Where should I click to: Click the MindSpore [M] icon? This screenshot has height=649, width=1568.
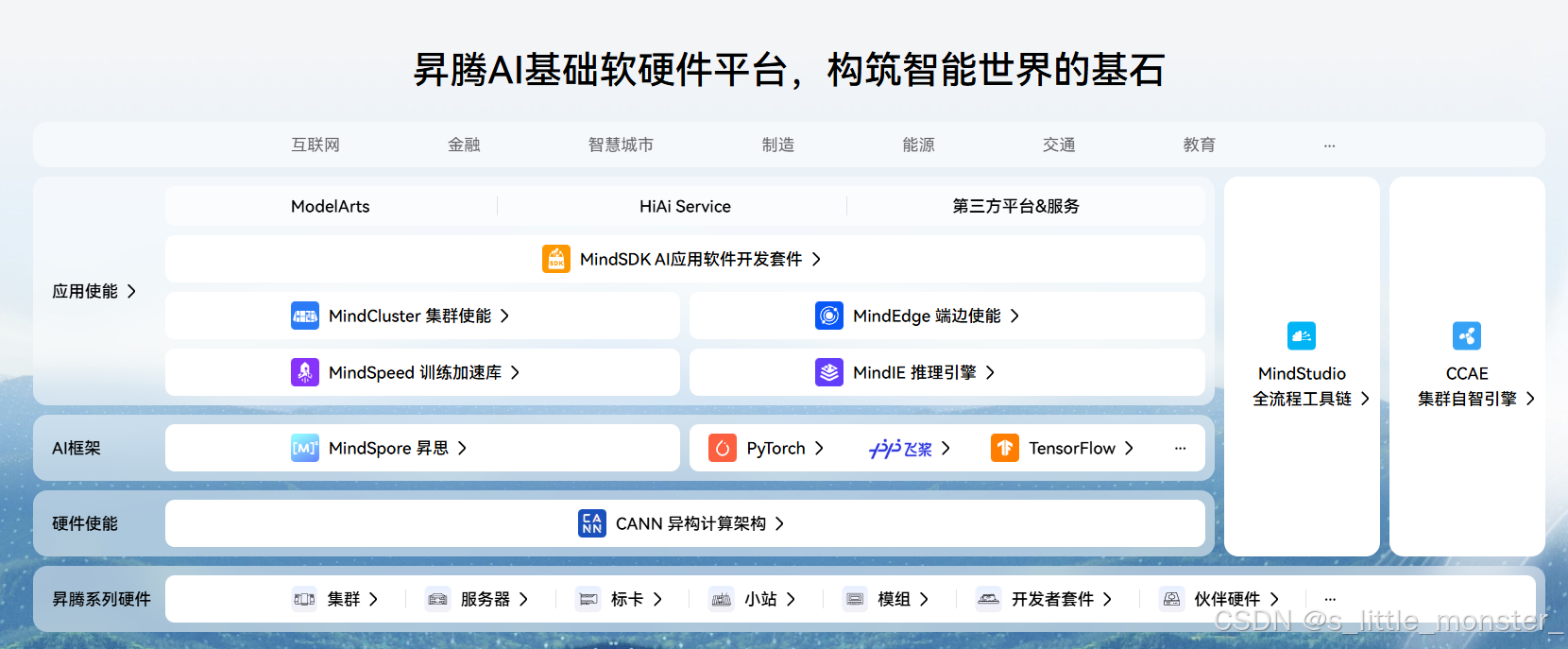click(x=305, y=448)
